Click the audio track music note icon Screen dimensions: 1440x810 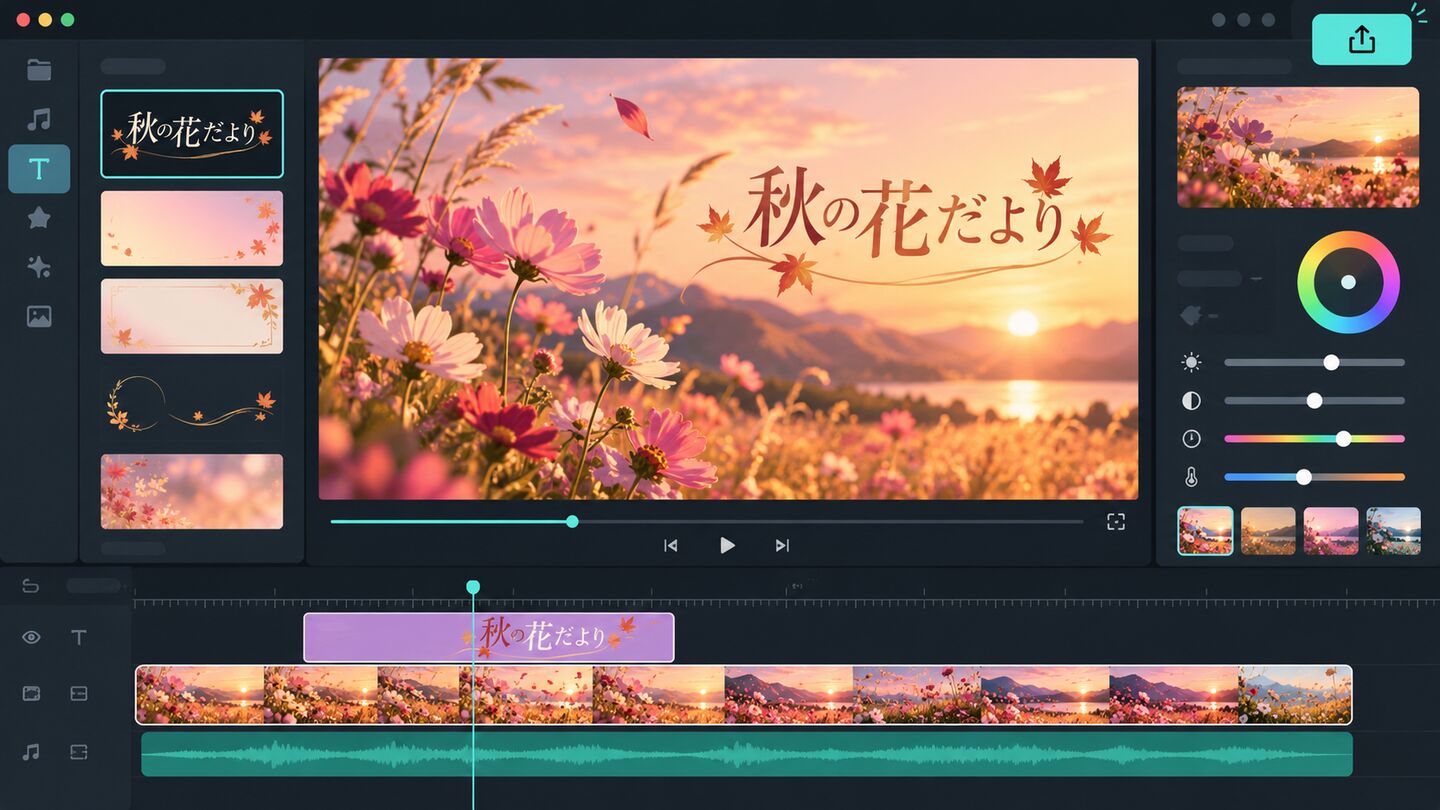31,752
